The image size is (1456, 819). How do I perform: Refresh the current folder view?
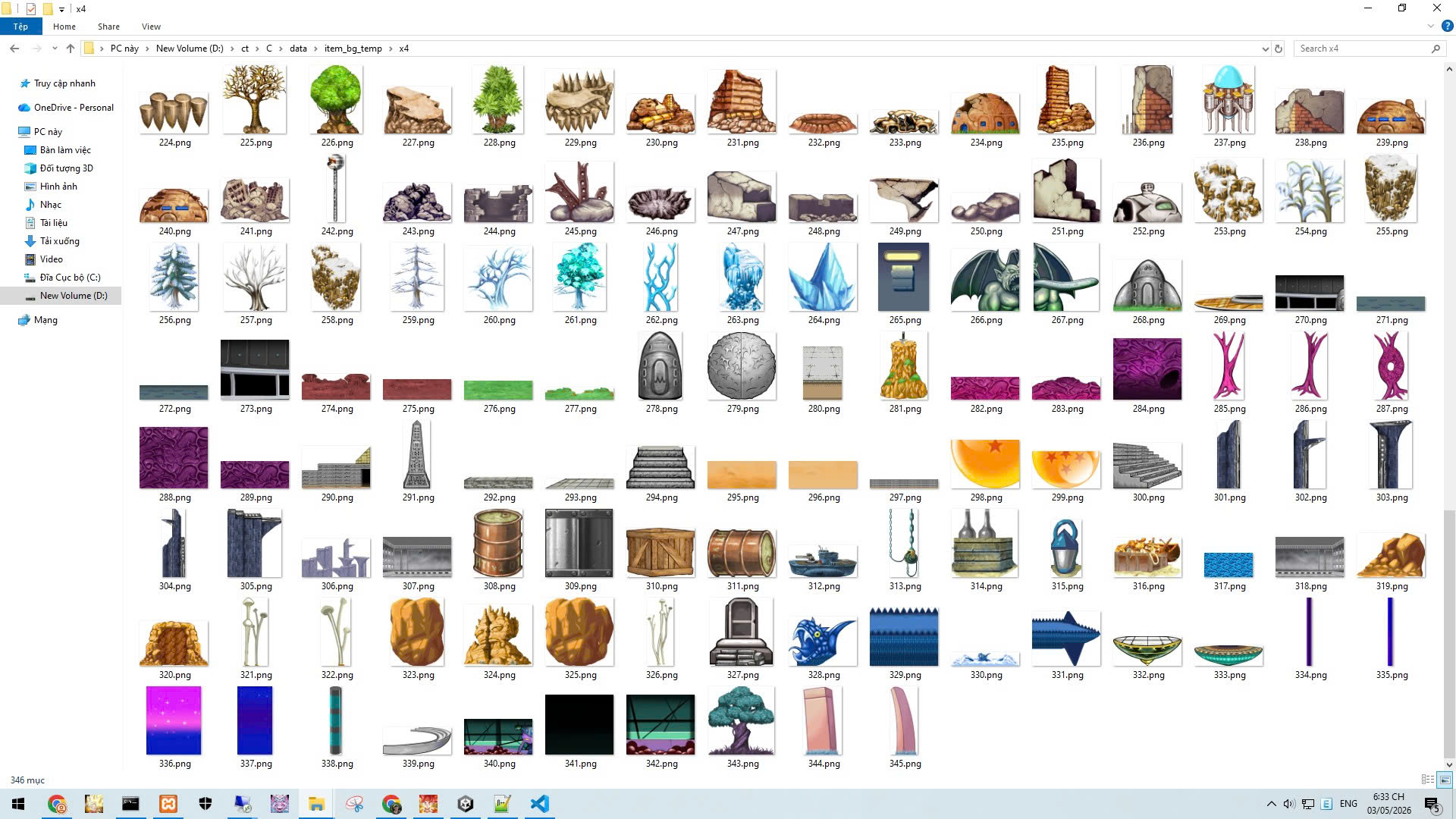coord(1279,49)
